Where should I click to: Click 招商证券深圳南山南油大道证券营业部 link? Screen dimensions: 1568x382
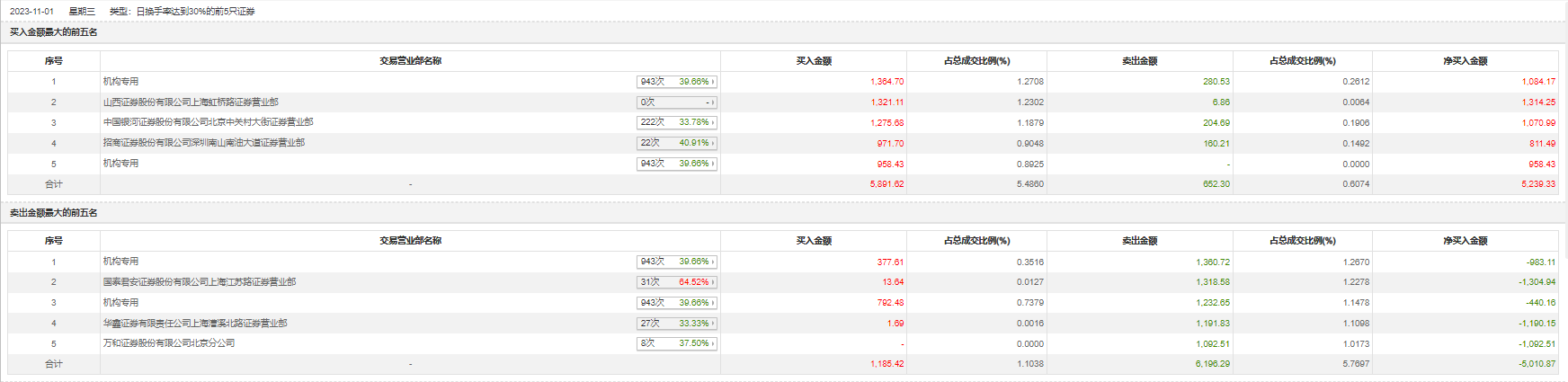[203, 143]
